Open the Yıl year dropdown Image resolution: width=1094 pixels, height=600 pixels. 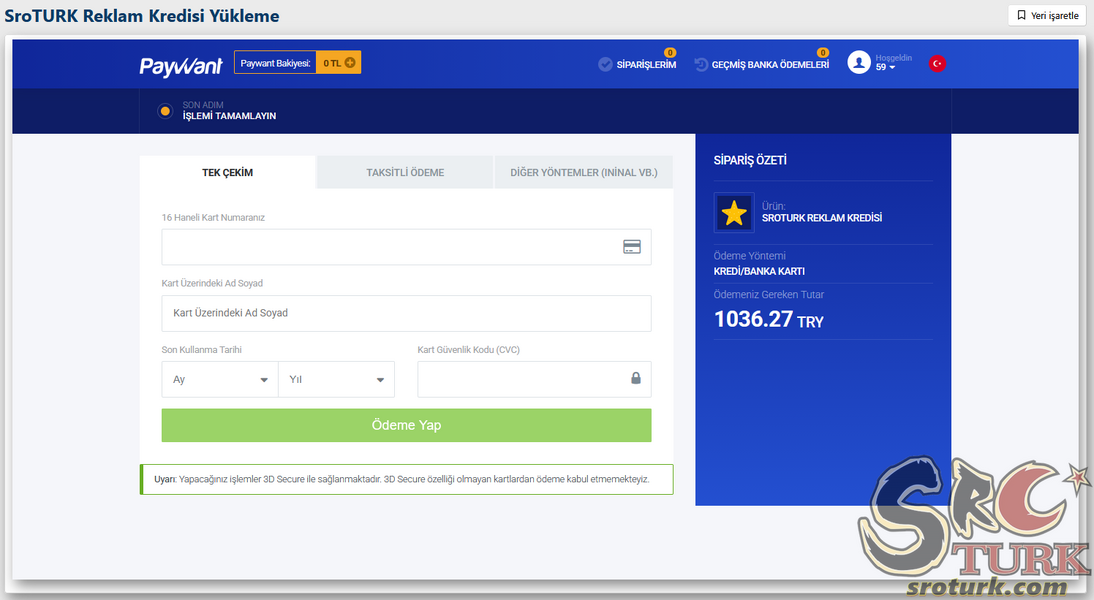(x=336, y=380)
